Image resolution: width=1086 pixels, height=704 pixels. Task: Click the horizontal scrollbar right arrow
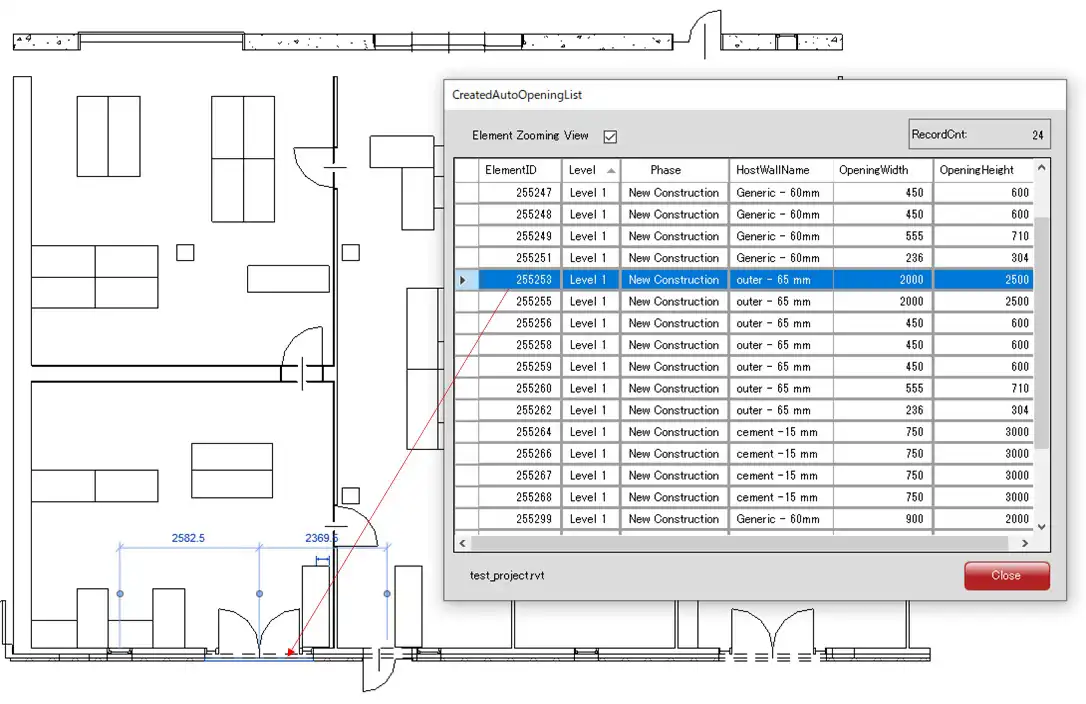click(1025, 543)
